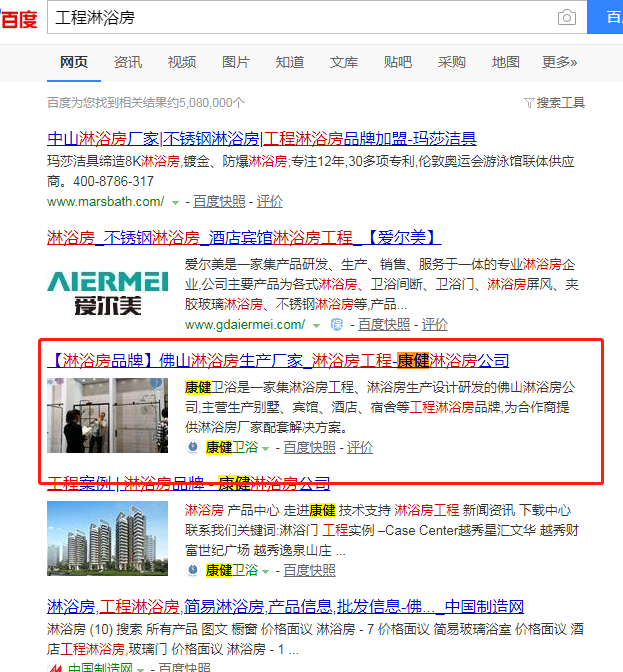
Task: Expand the arrow after www.marsbath.com/
Action: click(x=175, y=203)
